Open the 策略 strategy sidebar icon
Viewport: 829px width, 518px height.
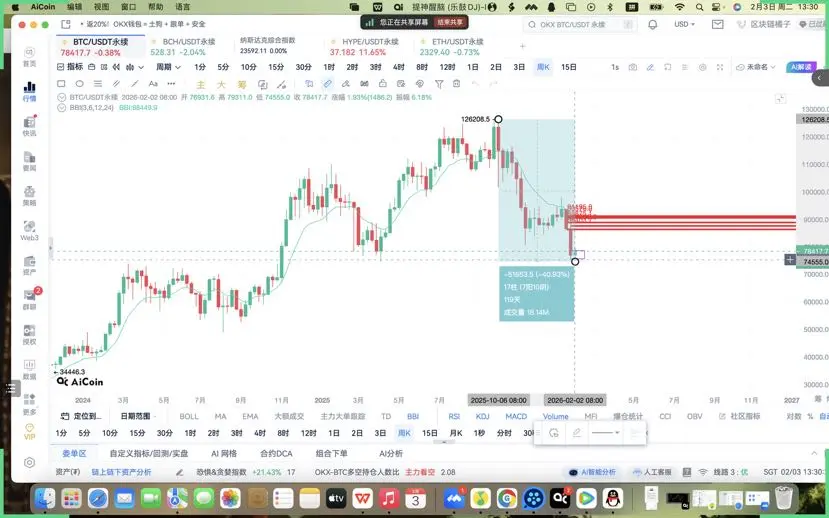(30, 196)
